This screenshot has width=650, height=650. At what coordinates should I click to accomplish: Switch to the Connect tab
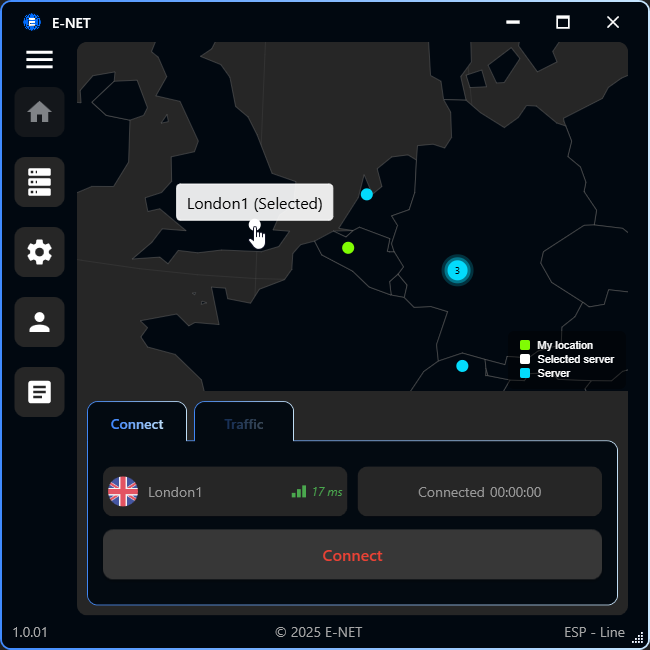137,424
